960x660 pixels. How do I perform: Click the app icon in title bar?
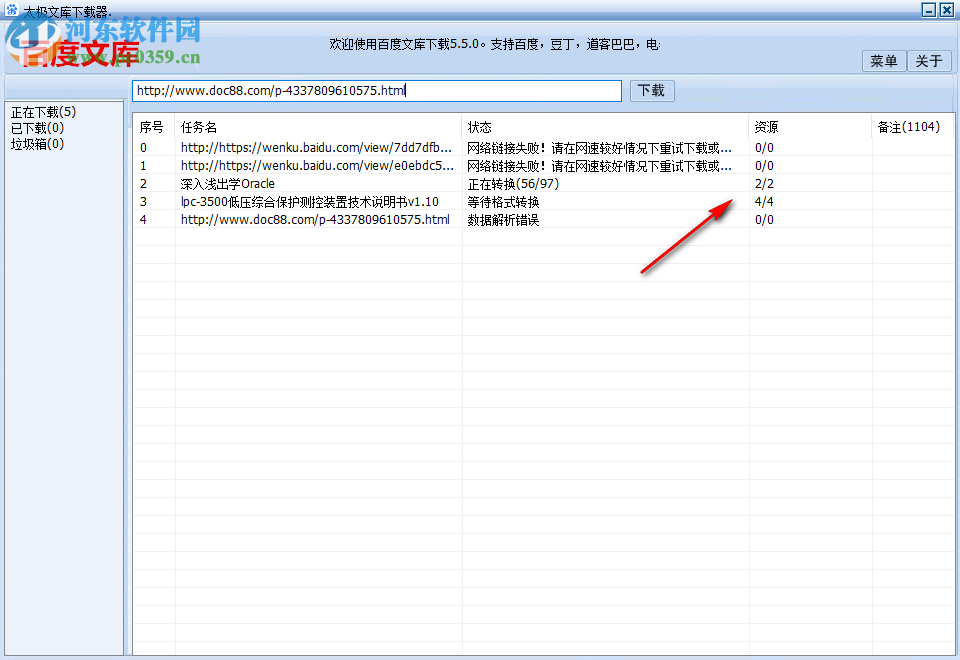[11, 9]
